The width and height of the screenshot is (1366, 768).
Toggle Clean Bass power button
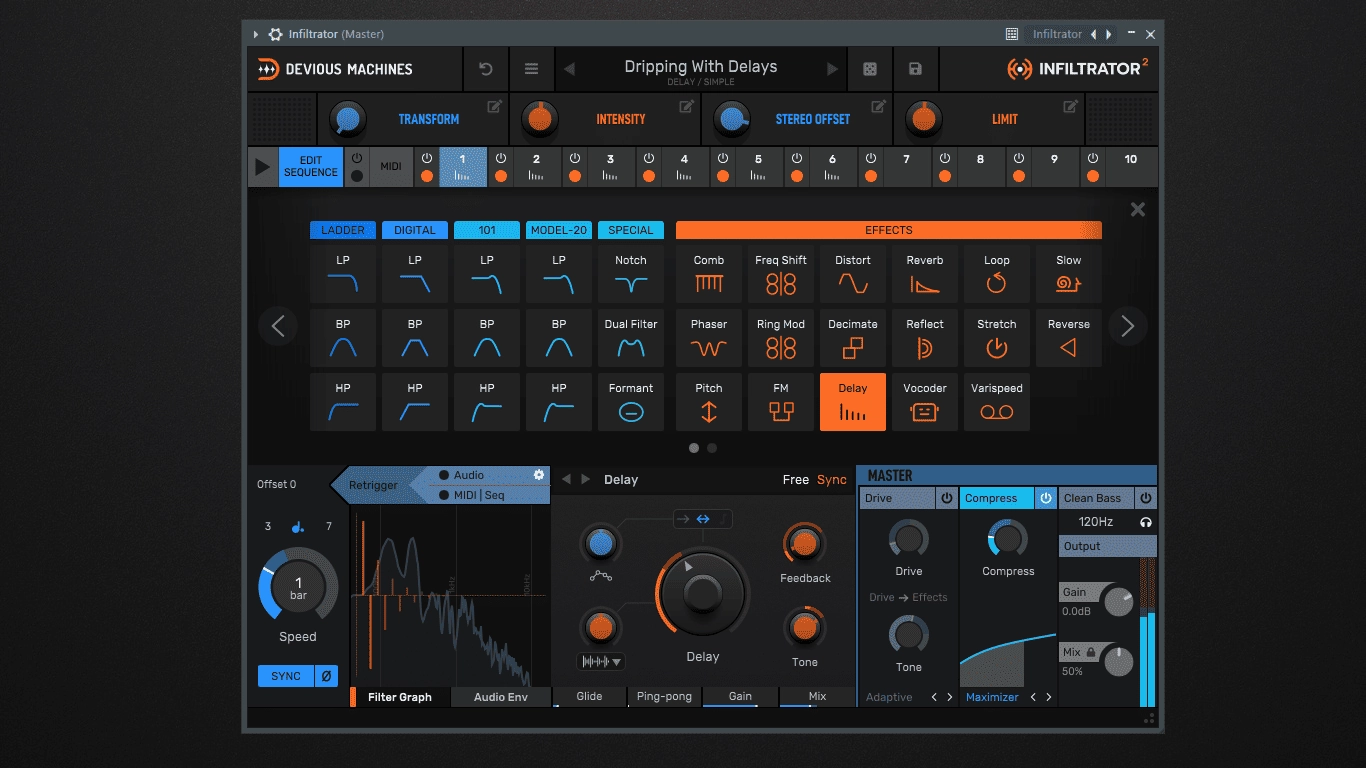(x=1146, y=498)
